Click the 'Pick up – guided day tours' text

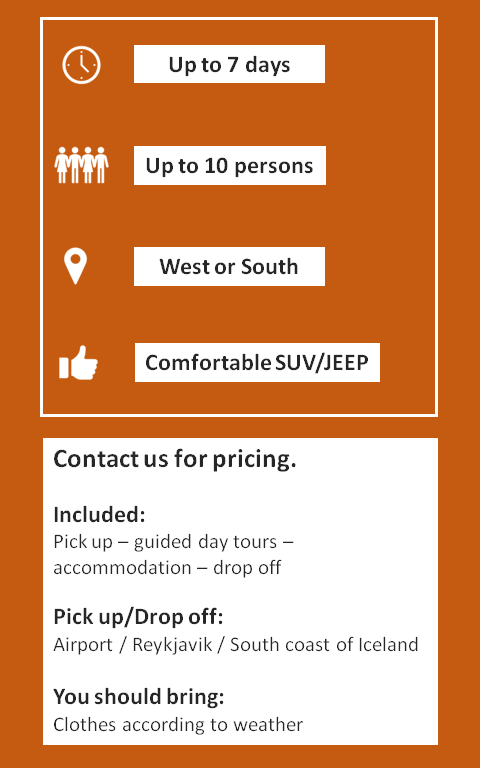click(165, 542)
